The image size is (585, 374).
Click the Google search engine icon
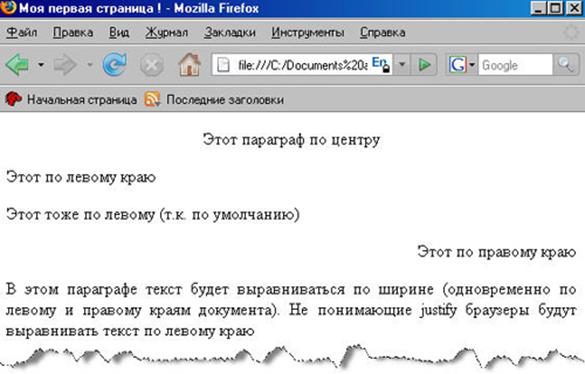(x=457, y=65)
